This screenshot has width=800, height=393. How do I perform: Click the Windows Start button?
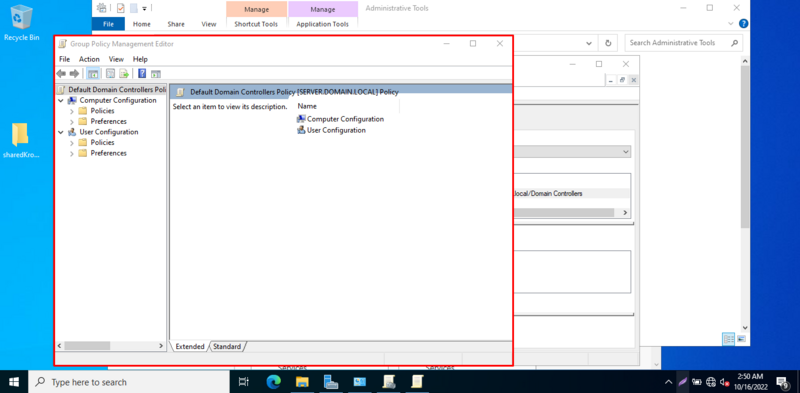[13, 382]
